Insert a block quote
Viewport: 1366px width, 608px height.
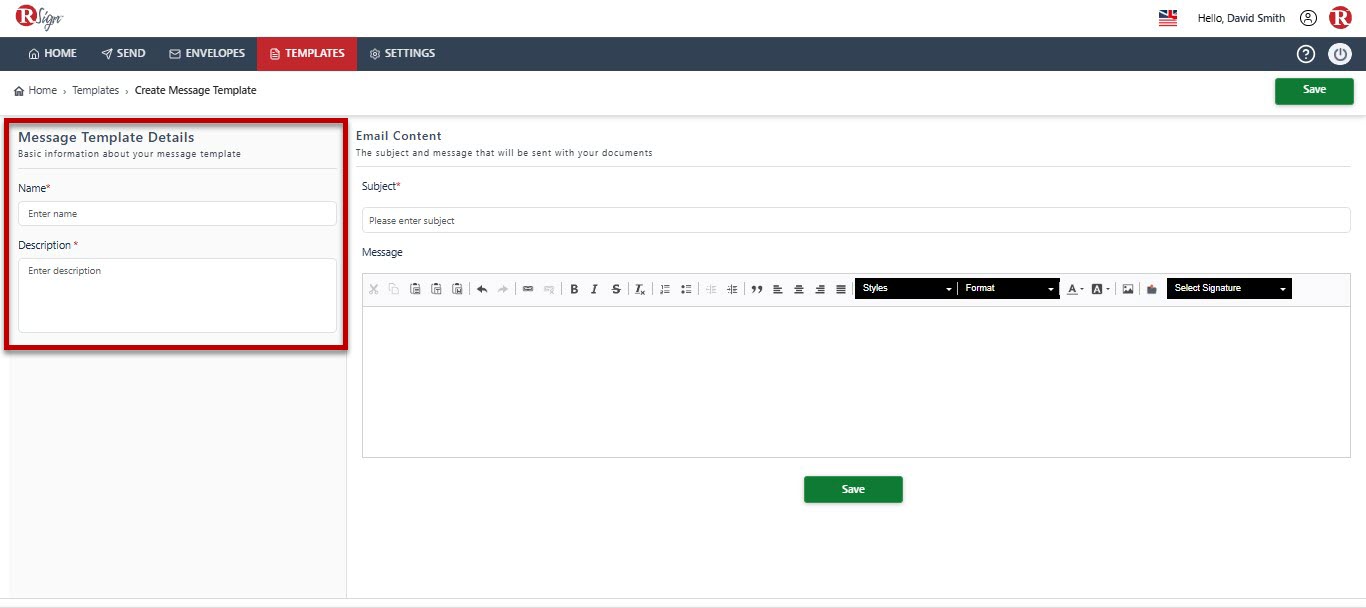tap(757, 289)
